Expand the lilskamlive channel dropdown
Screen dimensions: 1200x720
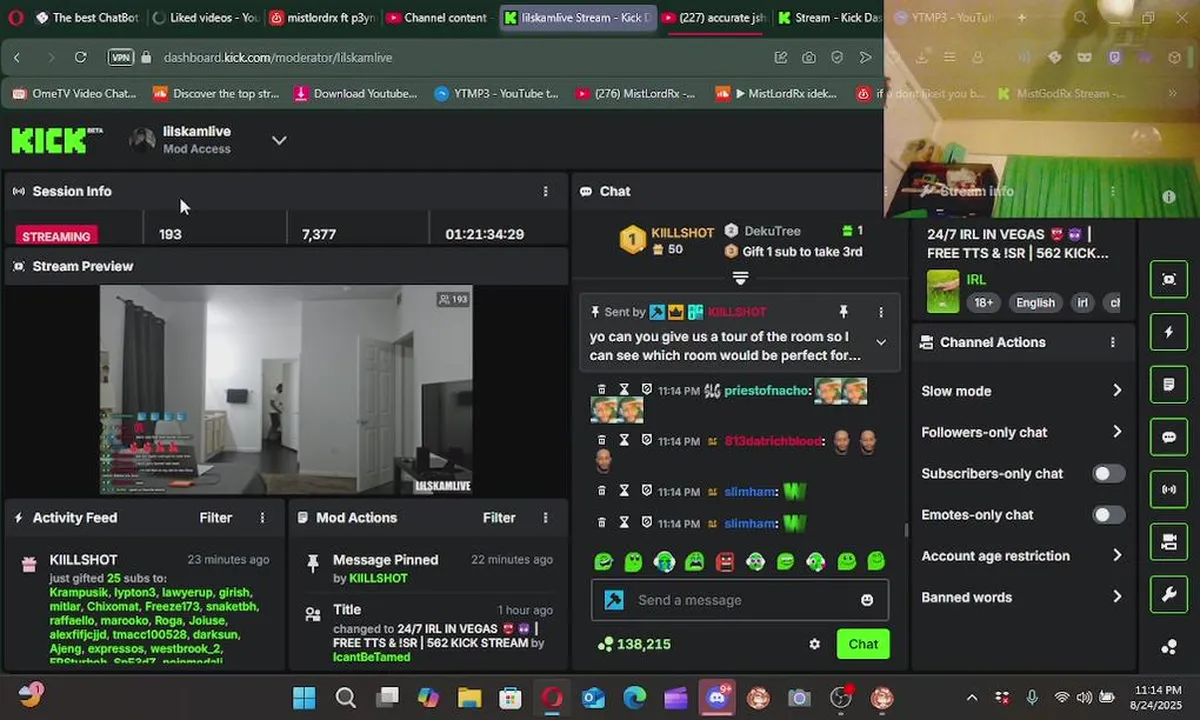(x=279, y=140)
